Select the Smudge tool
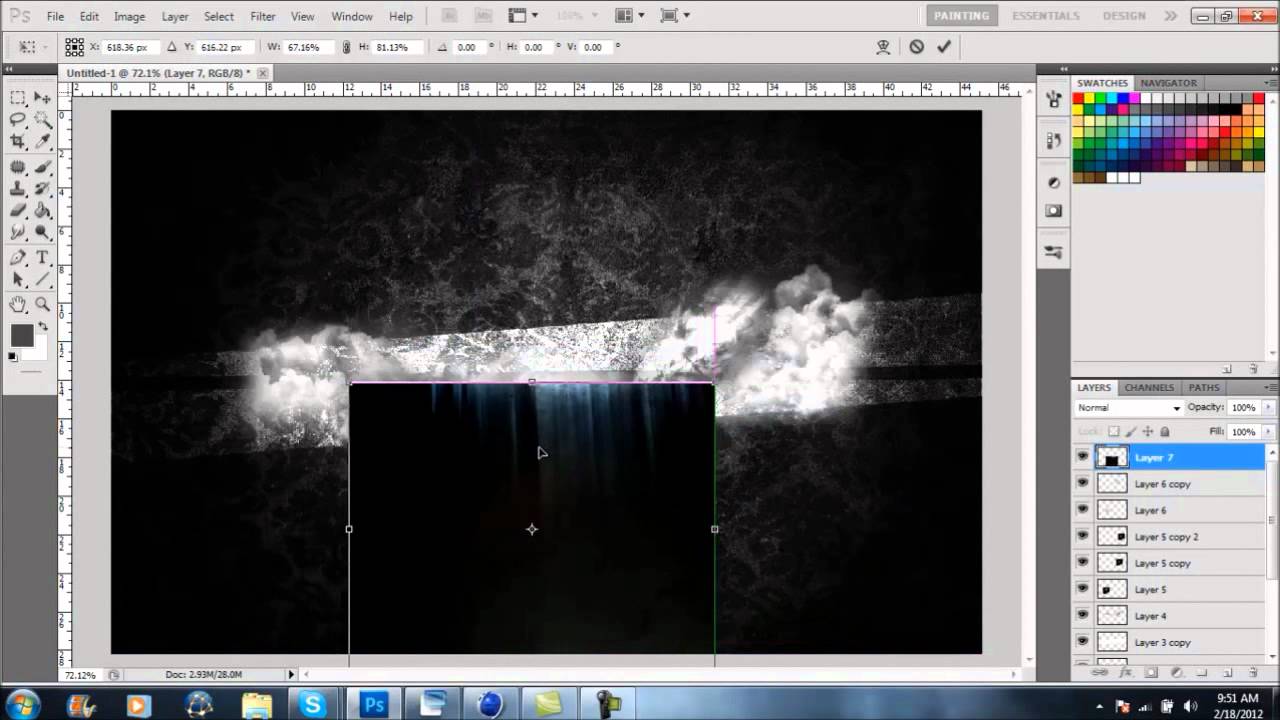Image resolution: width=1280 pixels, height=720 pixels. pyautogui.click(x=18, y=233)
